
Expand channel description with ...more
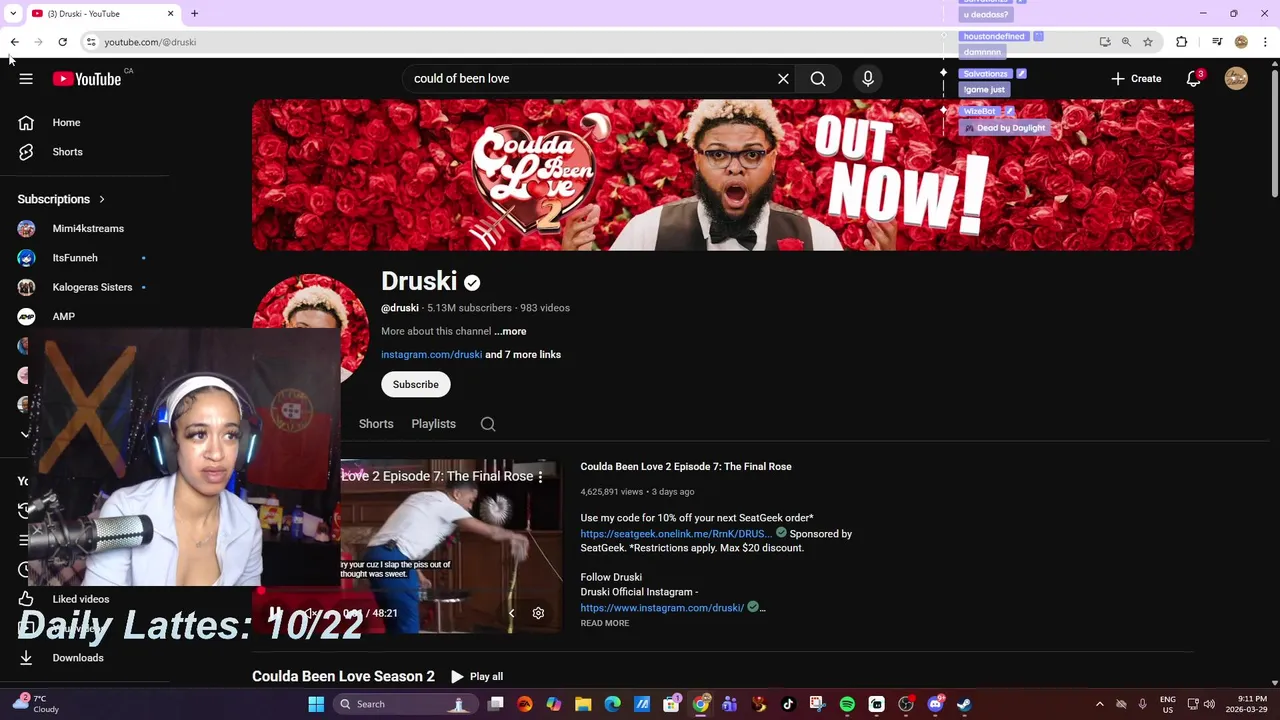(510, 331)
